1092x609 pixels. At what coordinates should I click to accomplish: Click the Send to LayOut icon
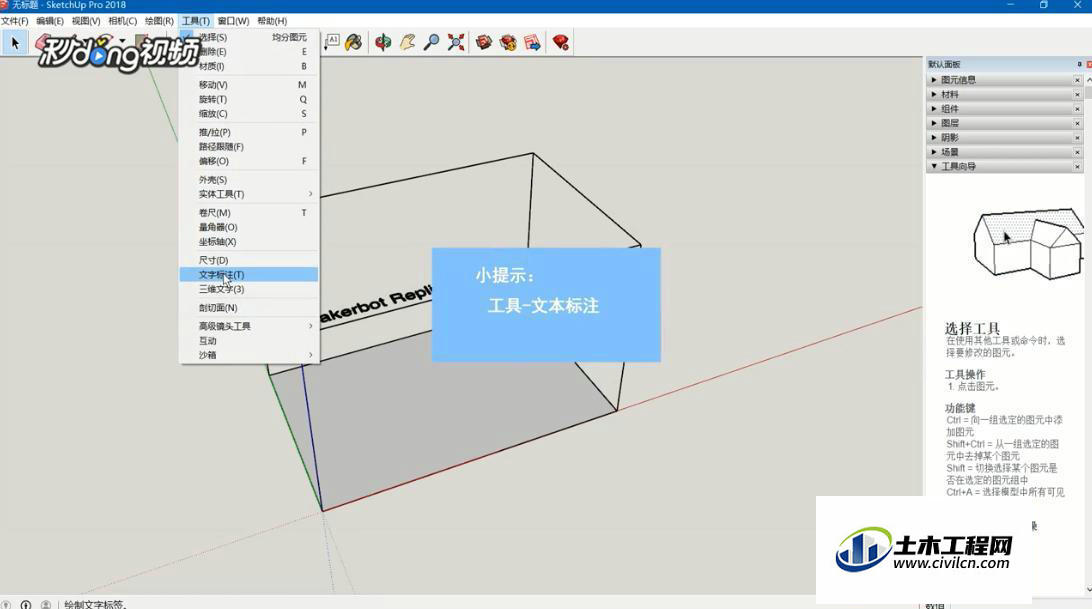pyautogui.click(x=533, y=43)
